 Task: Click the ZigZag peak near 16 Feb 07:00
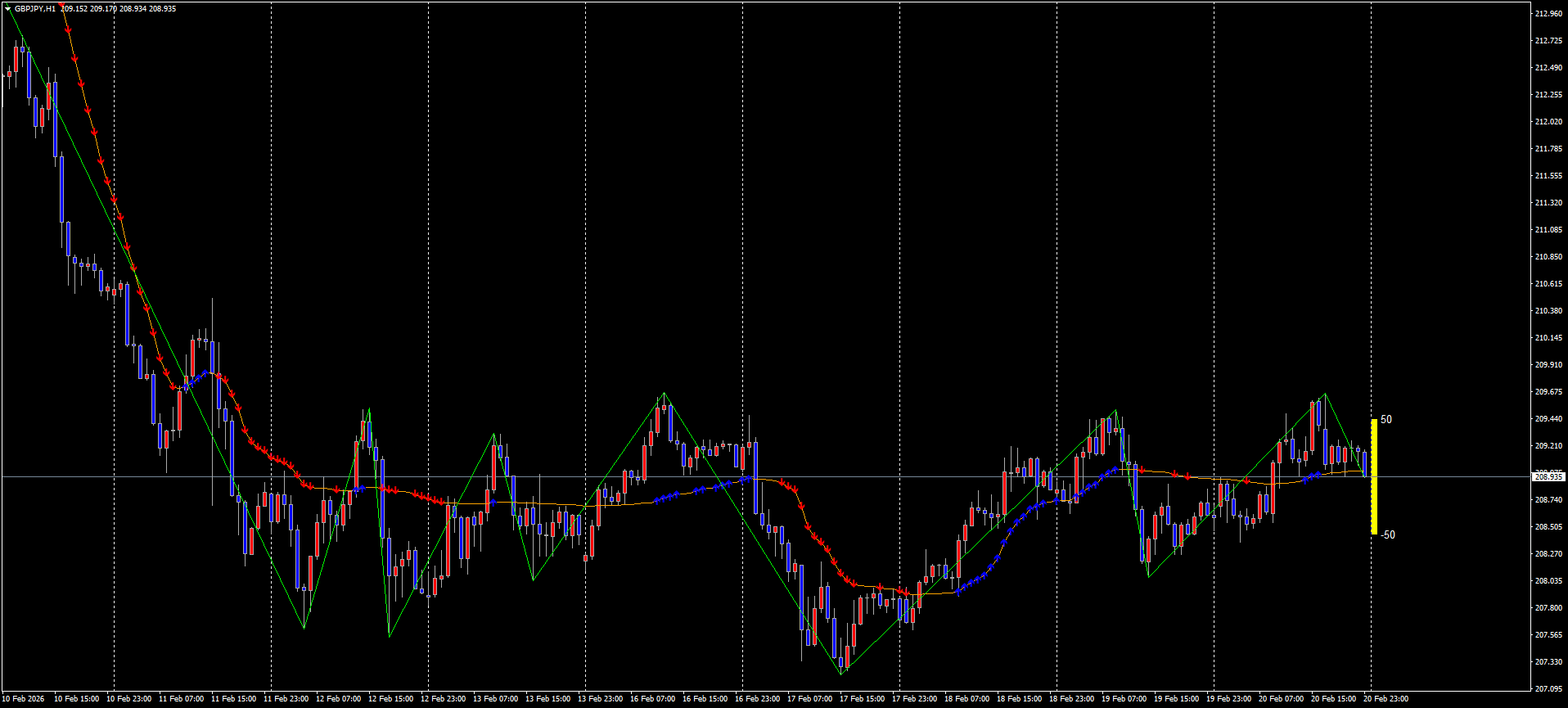coord(665,394)
